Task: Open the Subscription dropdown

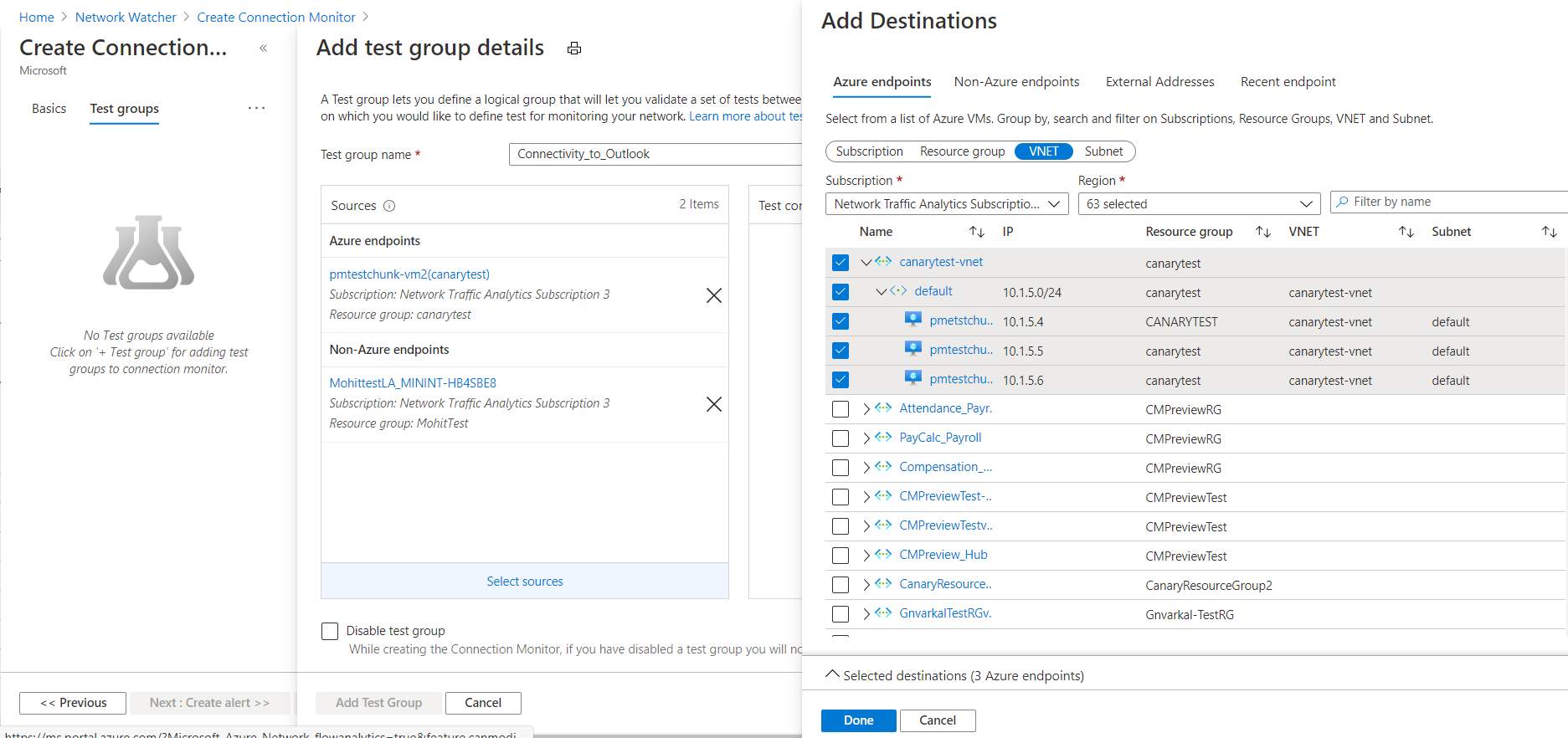Action: (946, 204)
